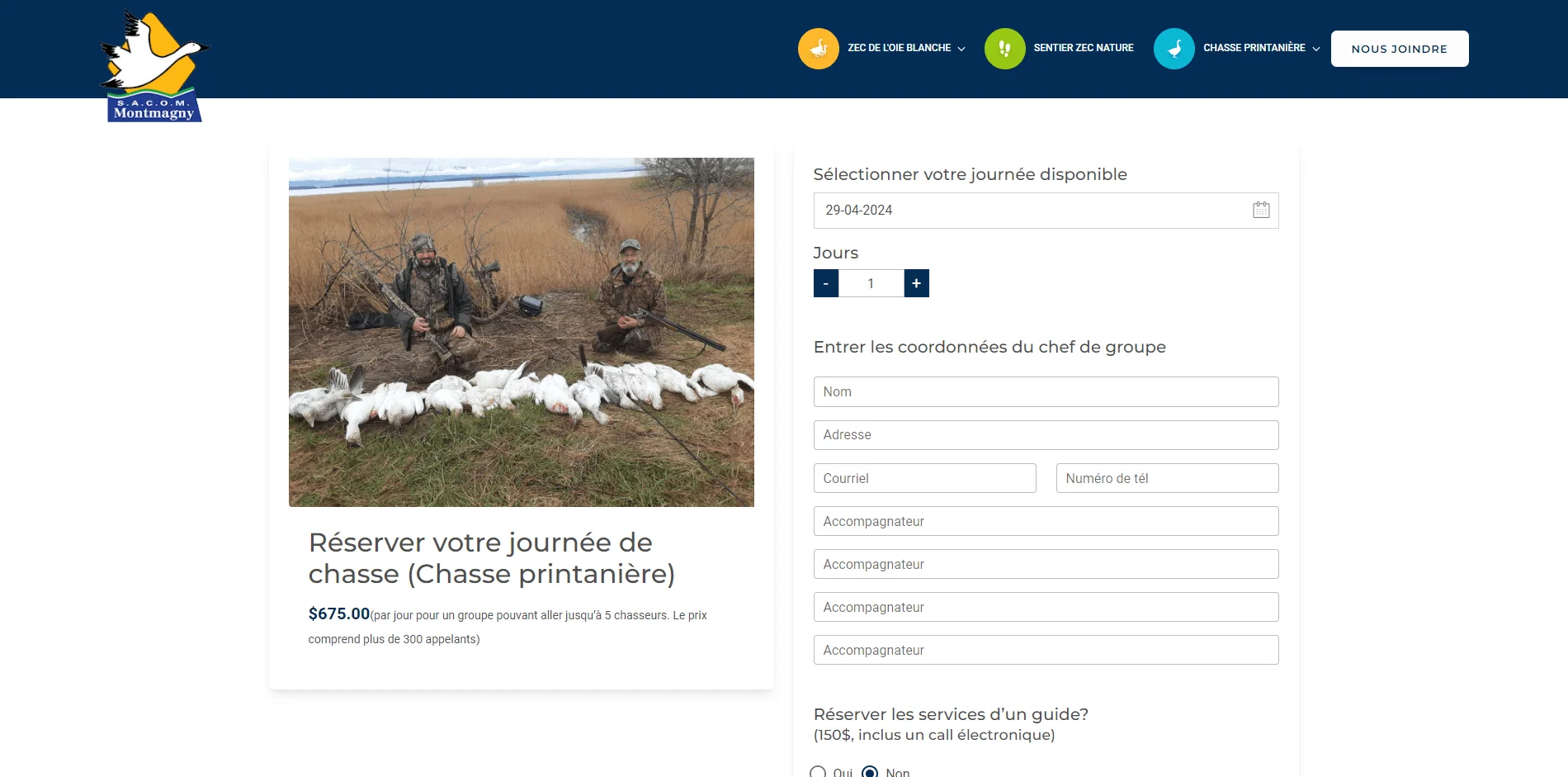Click the hunters photo thumbnail

(521, 332)
